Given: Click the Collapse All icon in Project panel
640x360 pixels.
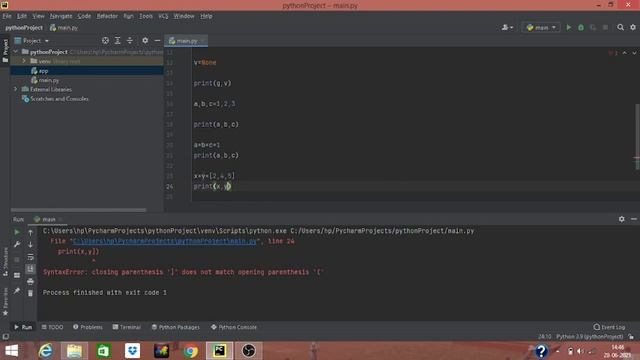Looking at the screenshot, I should click(130, 40).
